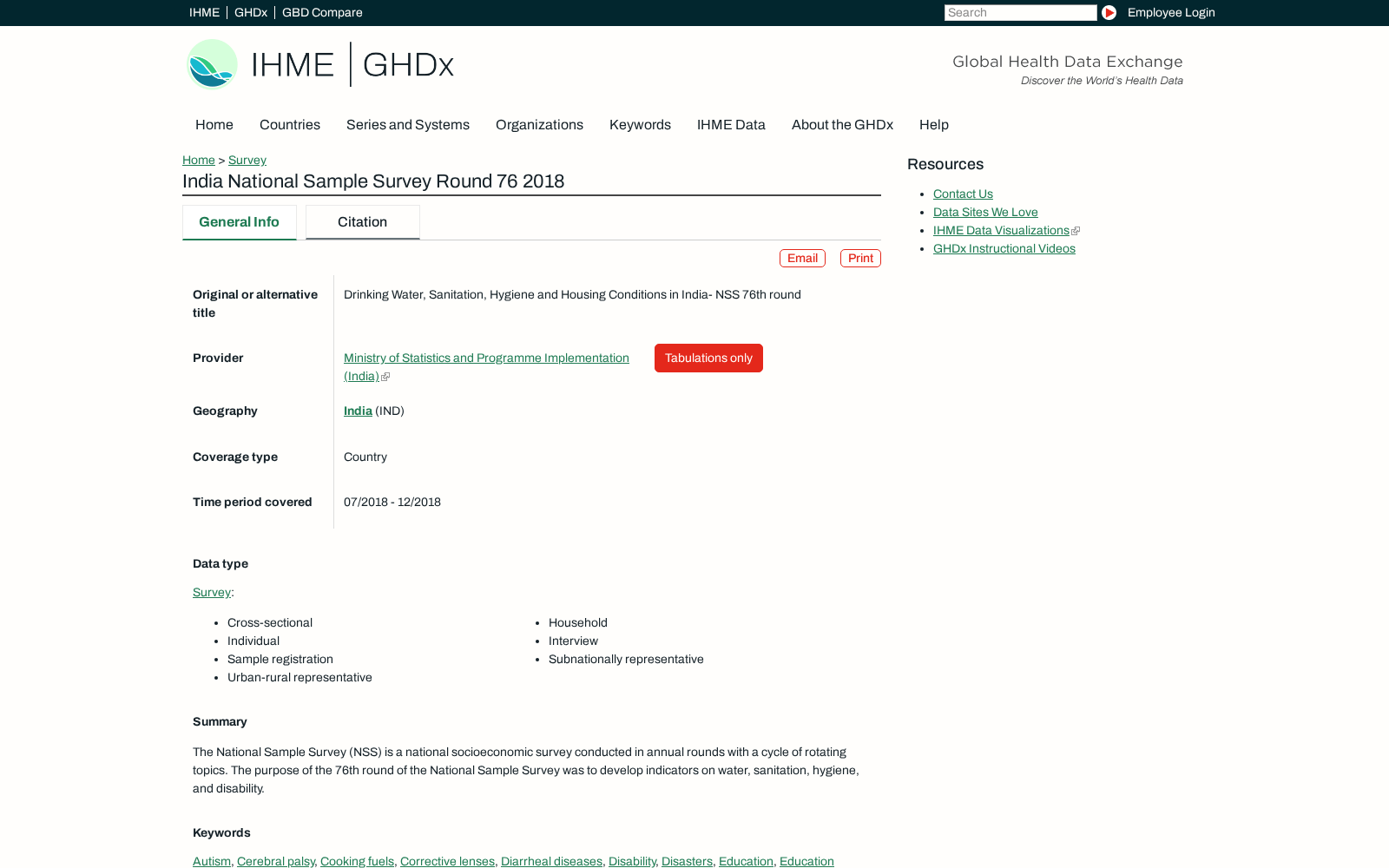Click the alternative title text Drinking Water, Sanitation
The height and width of the screenshot is (868, 1389).
(572, 295)
